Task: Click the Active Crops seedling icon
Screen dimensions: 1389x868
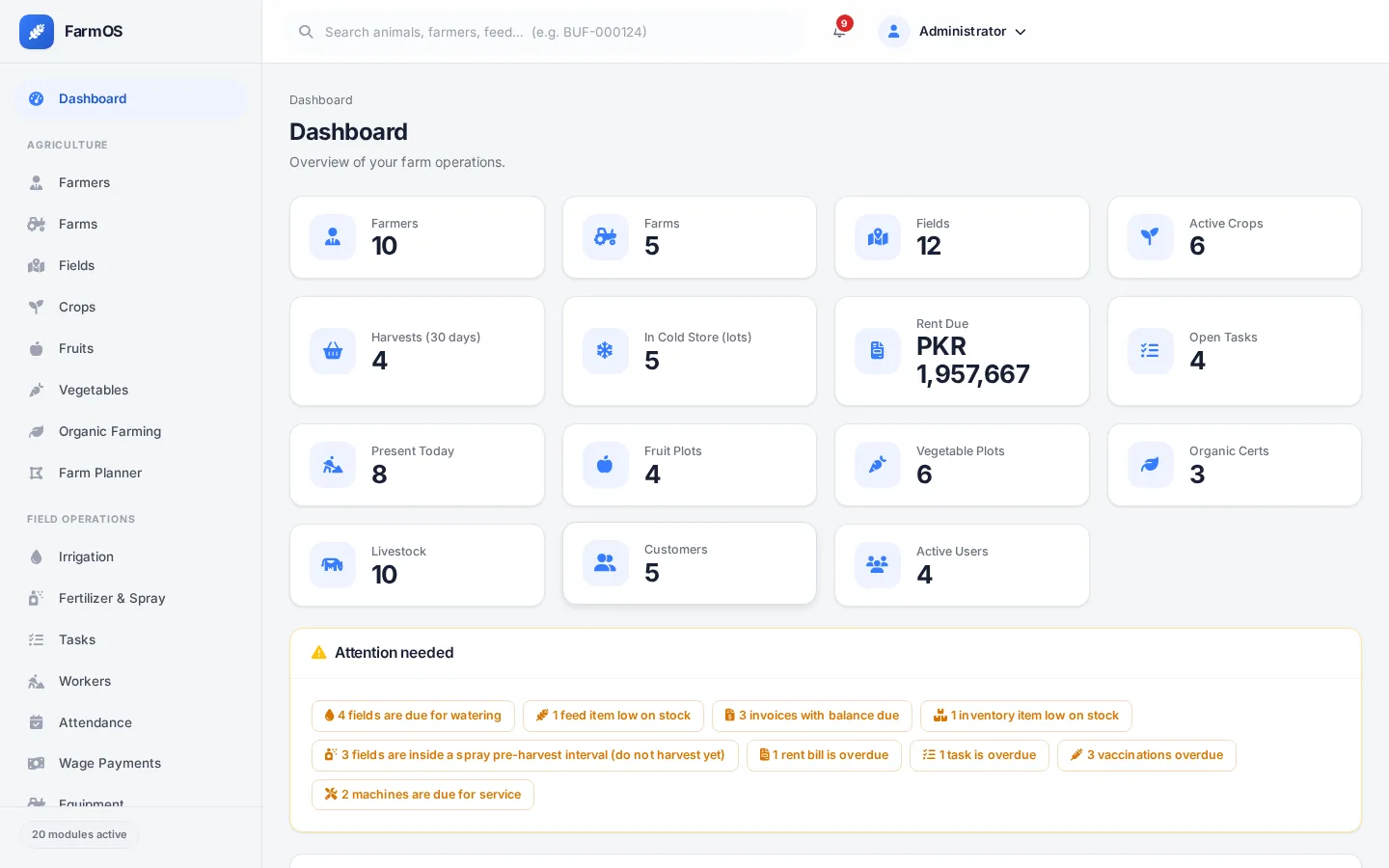Action: pos(1151,237)
